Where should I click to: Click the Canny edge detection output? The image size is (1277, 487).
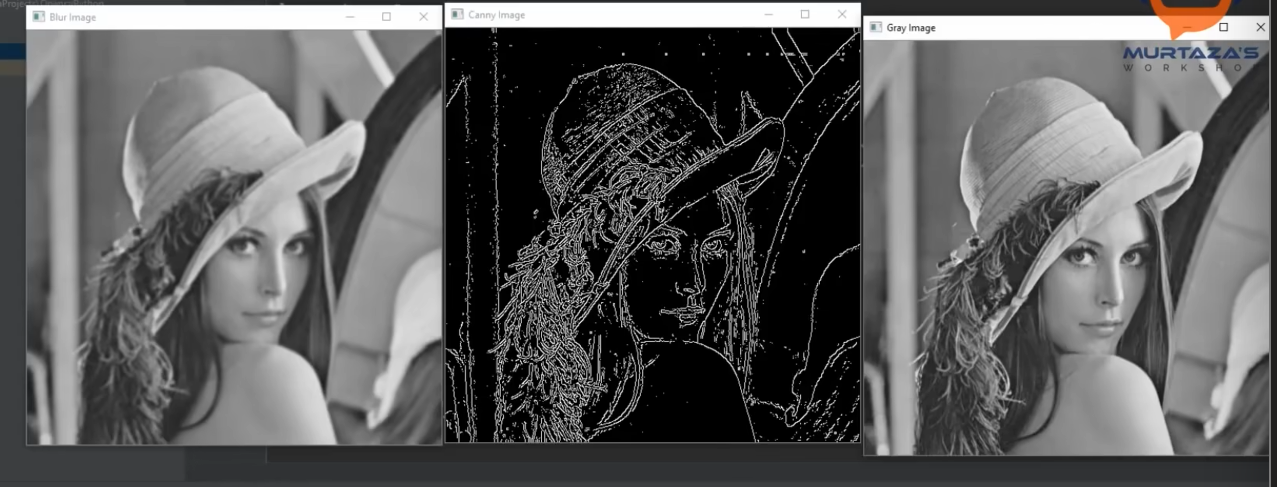(652, 235)
